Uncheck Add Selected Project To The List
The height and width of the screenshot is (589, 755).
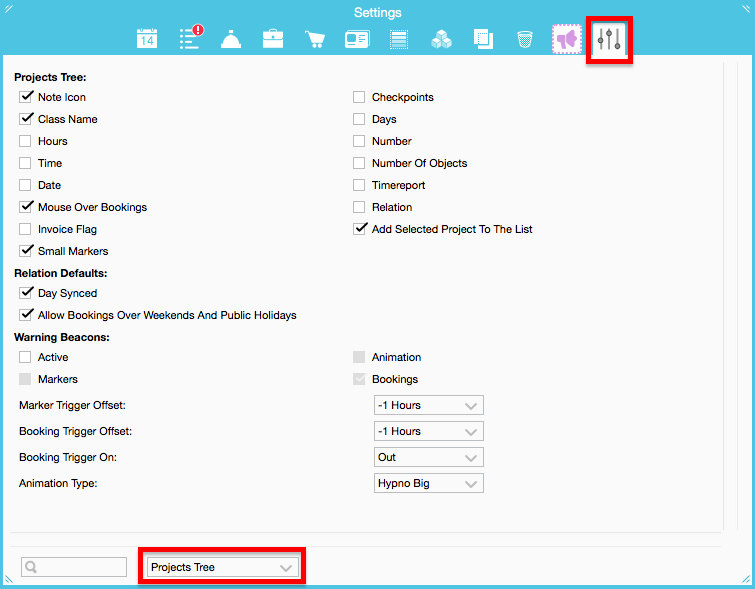[x=360, y=229]
